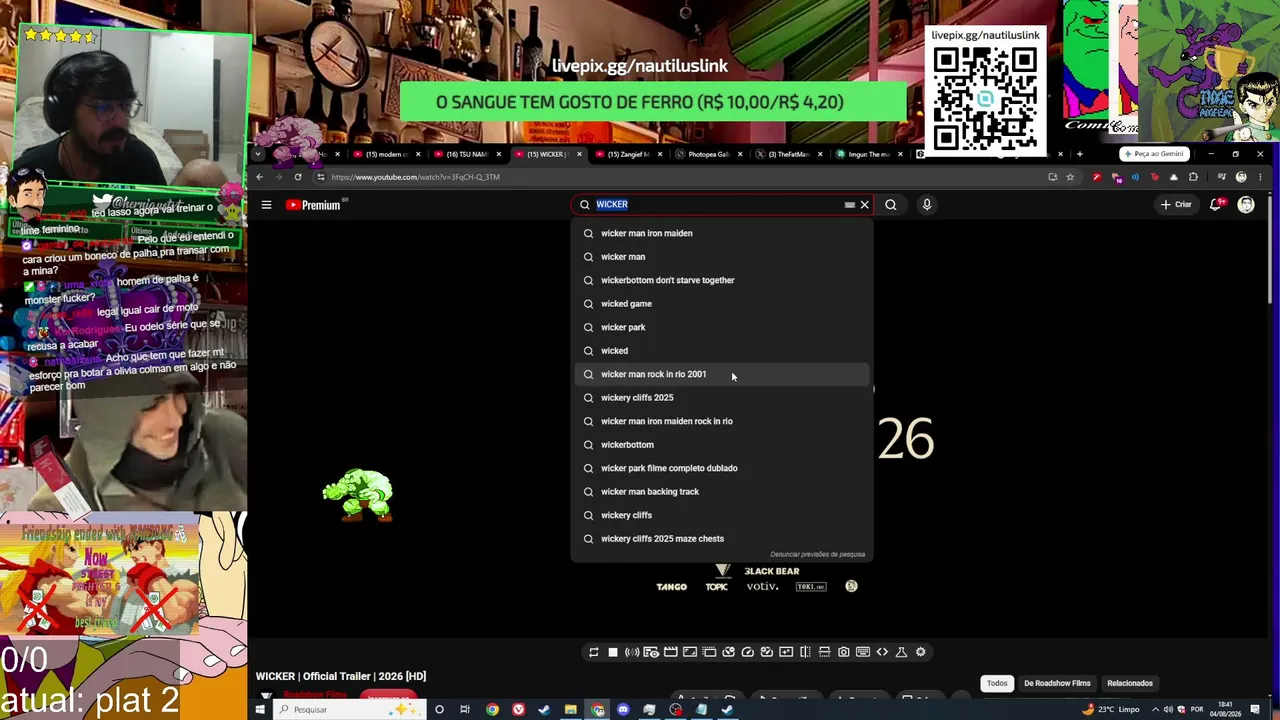Click the keyboard icon in video toolbar

pos(863,652)
